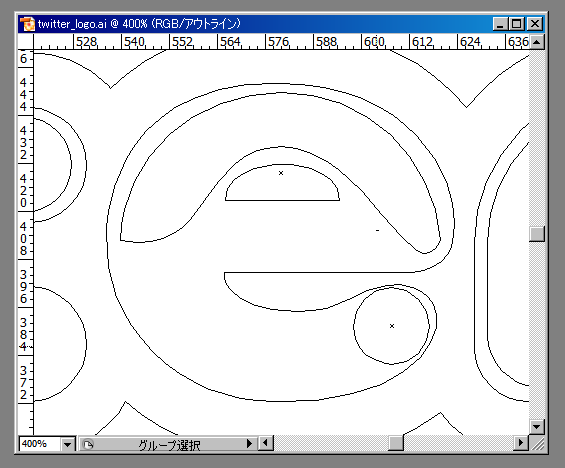The image size is (565, 468).
Task: Click the window resize grip corner
Action: [537, 444]
